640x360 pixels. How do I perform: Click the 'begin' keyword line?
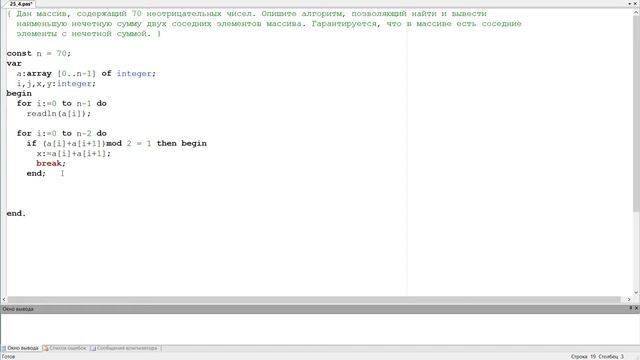[19, 93]
